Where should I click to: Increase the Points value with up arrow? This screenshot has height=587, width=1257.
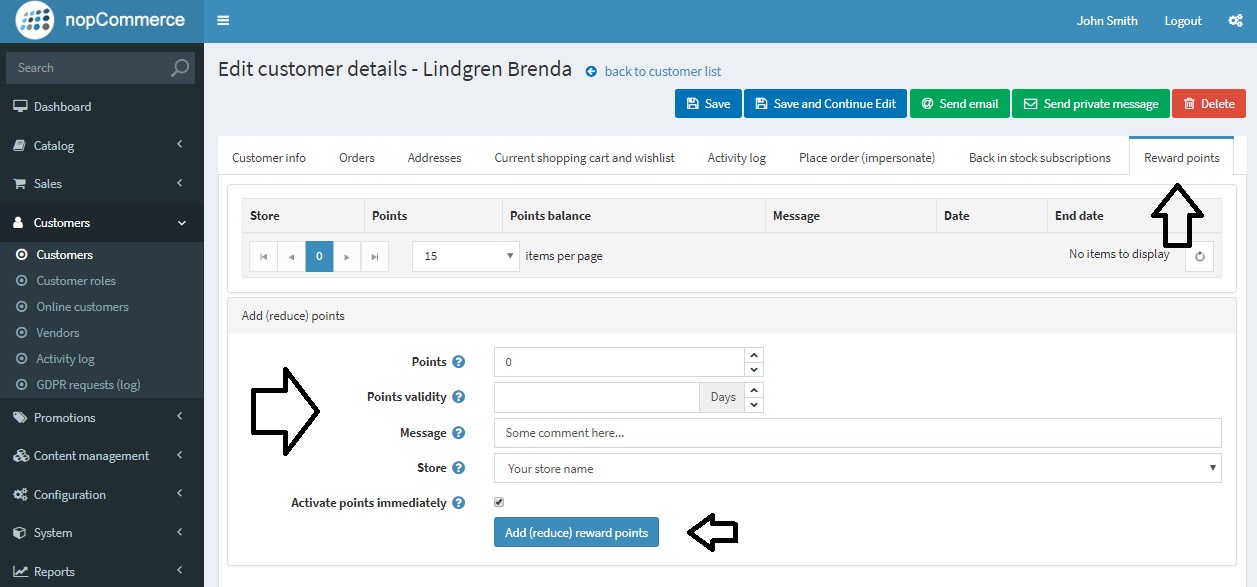(754, 355)
